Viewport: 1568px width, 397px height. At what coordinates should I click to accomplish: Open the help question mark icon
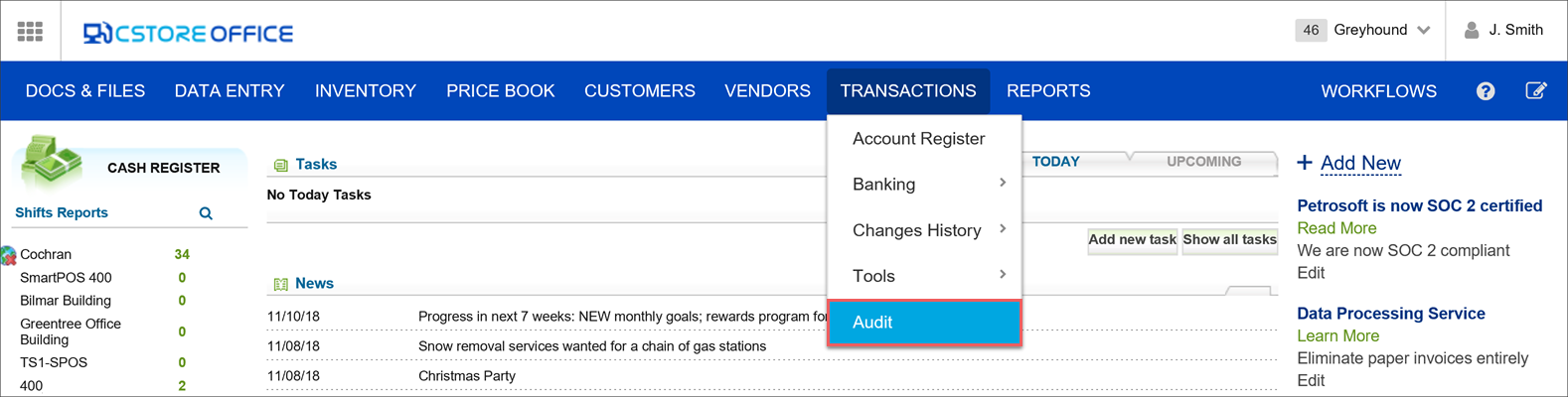(x=1485, y=91)
